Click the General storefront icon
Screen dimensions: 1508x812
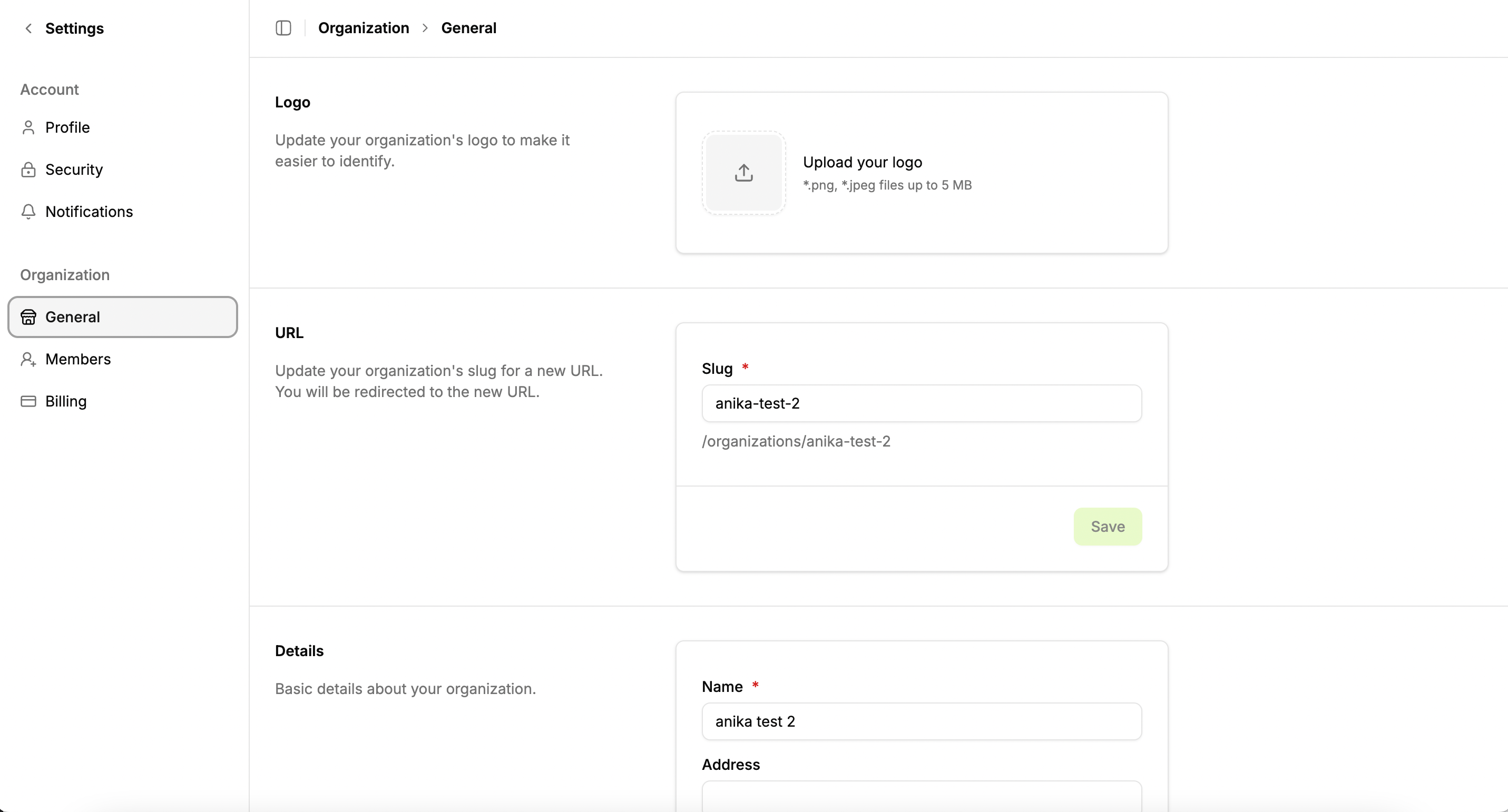(28, 317)
